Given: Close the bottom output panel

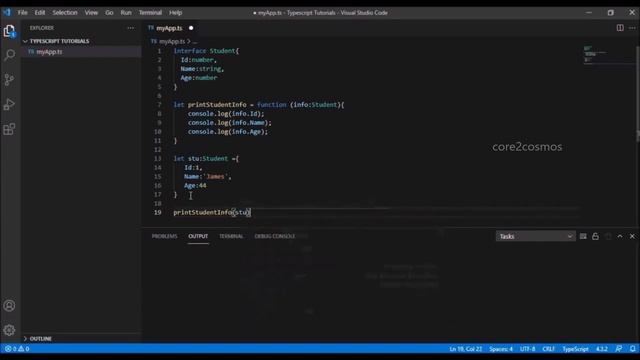Looking at the screenshot, I should pyautogui.click(x=632, y=236).
